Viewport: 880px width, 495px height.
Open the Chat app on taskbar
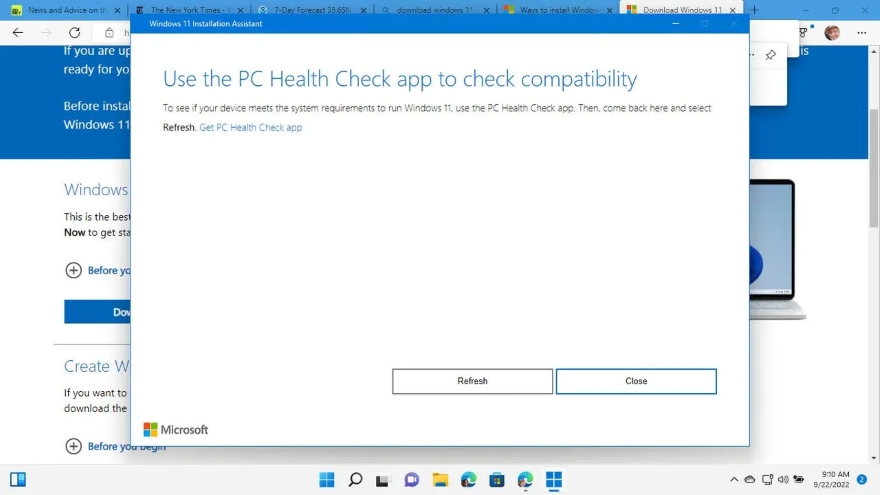click(411, 480)
